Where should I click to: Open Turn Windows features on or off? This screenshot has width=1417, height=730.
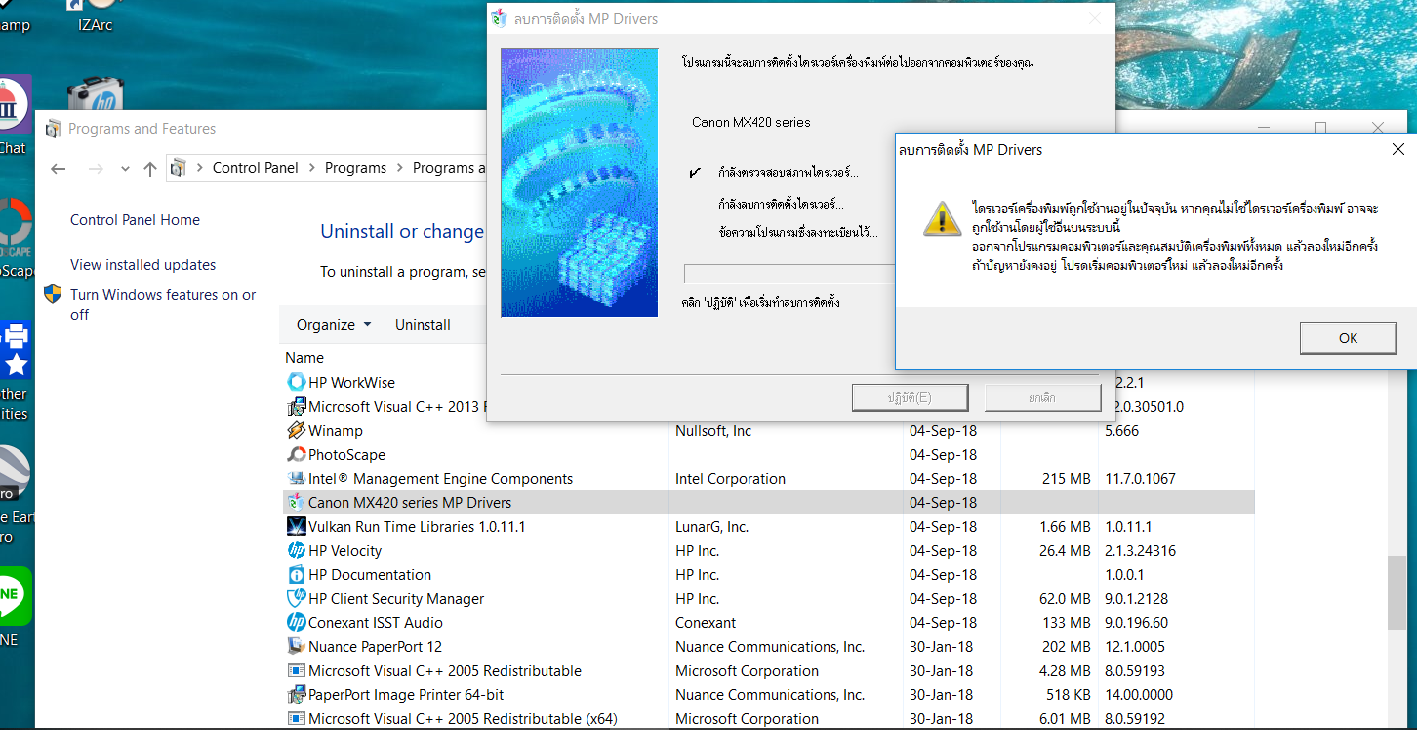tap(163, 304)
